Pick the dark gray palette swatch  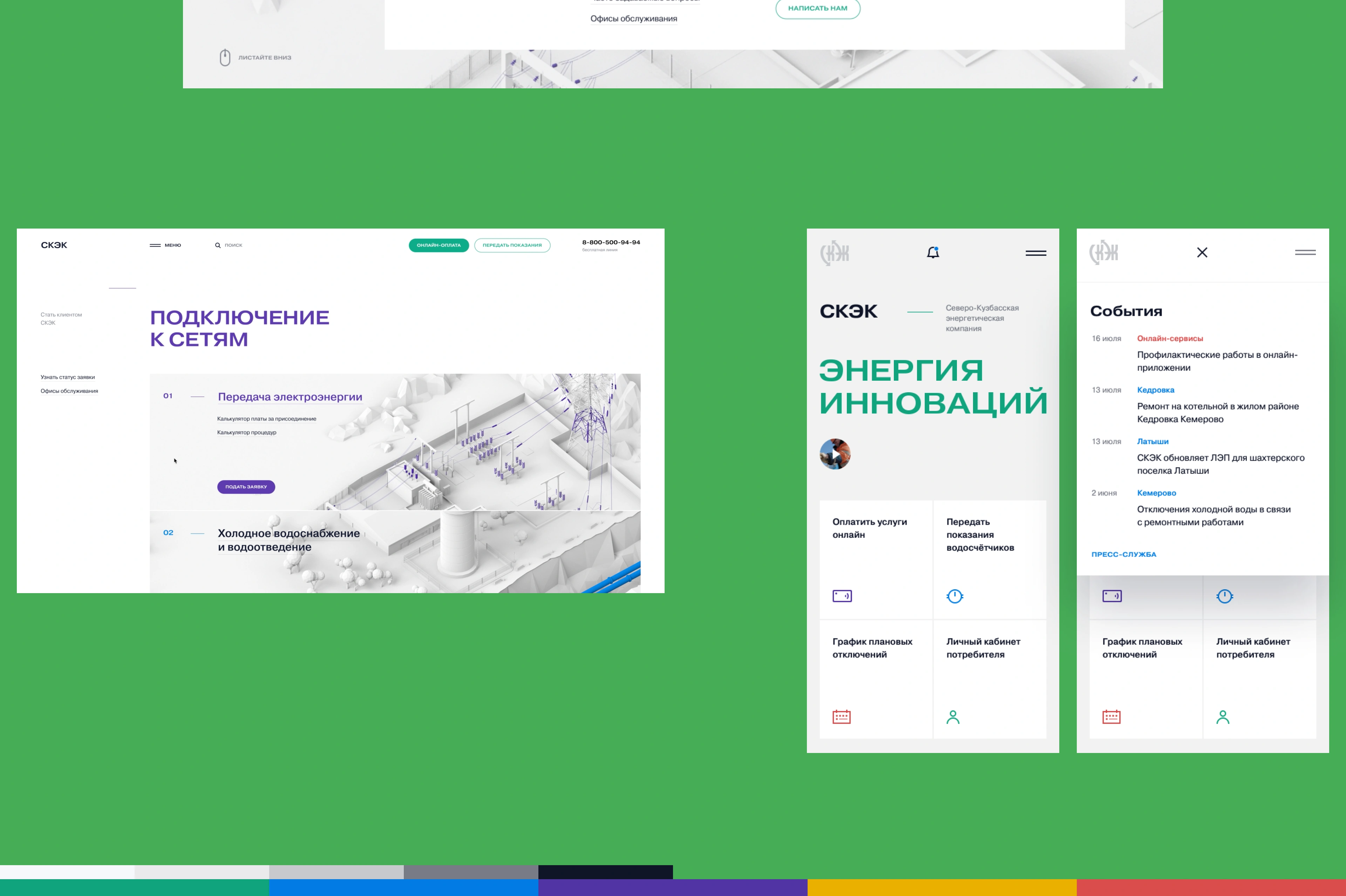(x=471, y=872)
